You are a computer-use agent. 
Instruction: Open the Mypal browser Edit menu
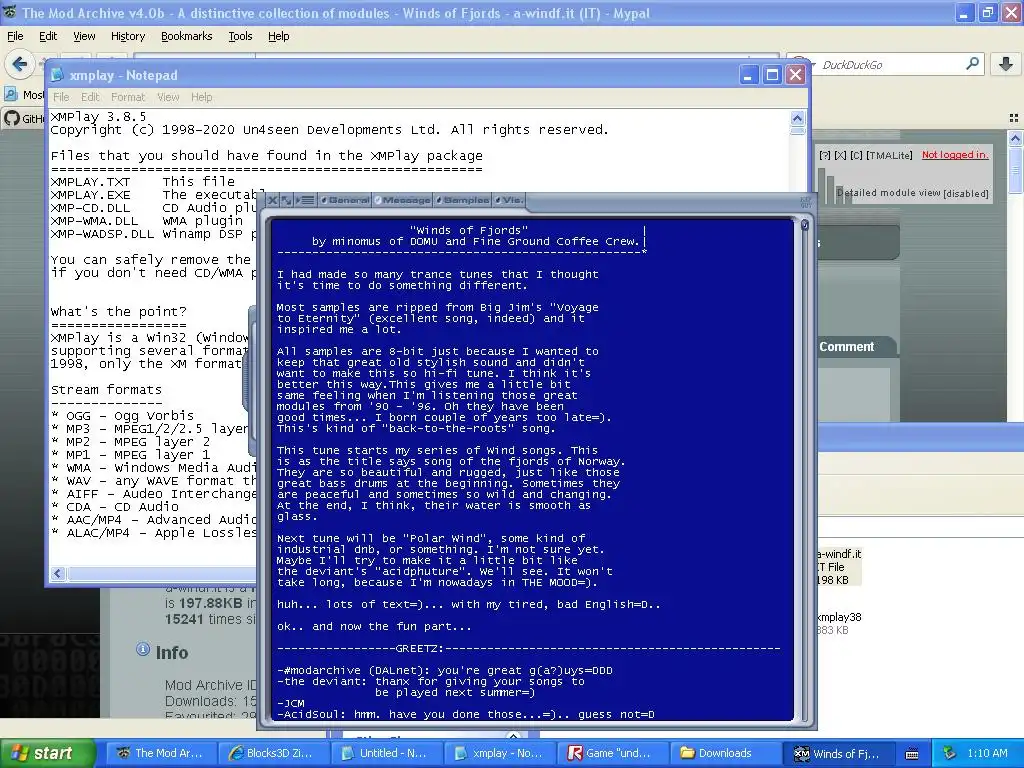pos(48,36)
